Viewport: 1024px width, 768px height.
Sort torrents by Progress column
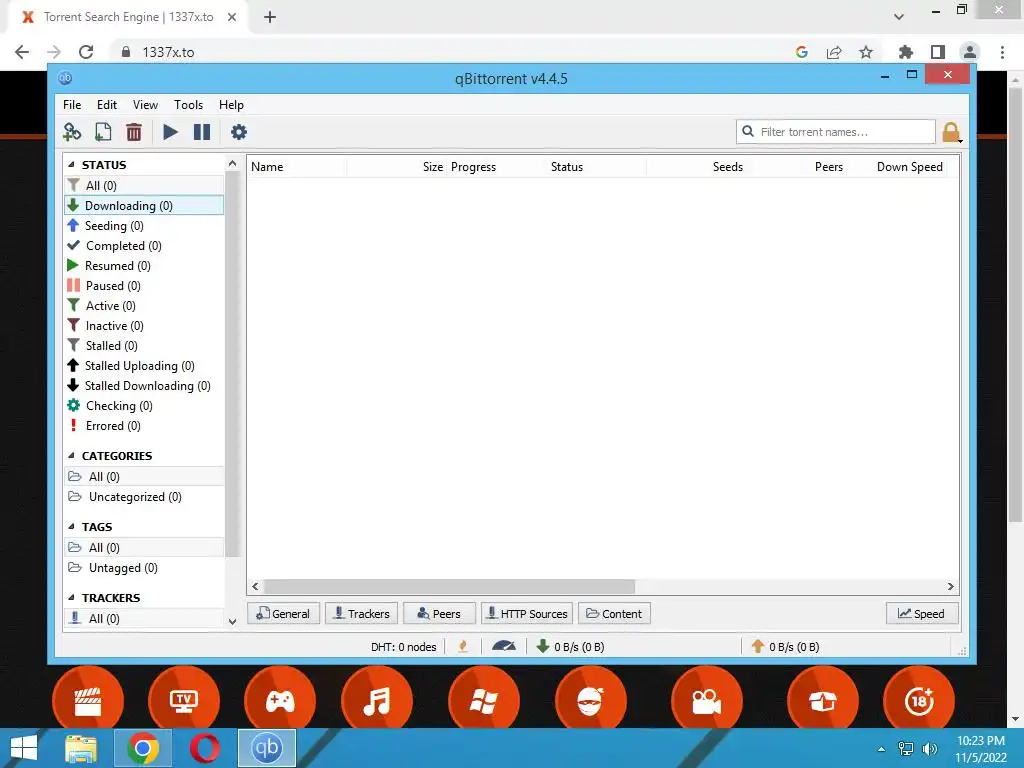click(496, 167)
